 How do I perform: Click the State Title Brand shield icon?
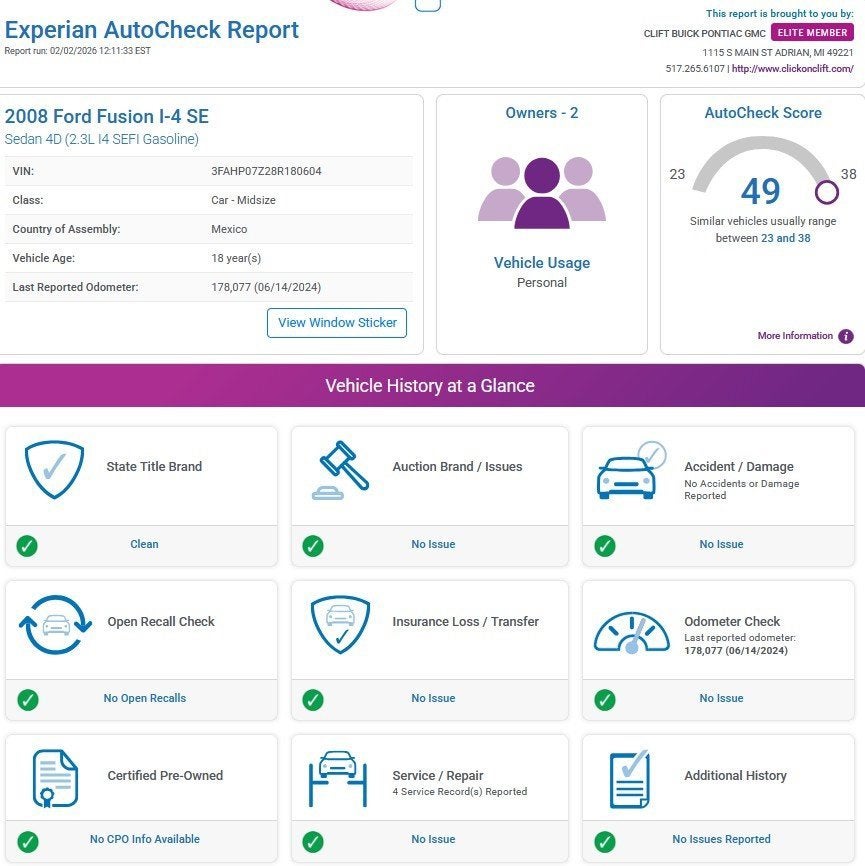click(54, 469)
